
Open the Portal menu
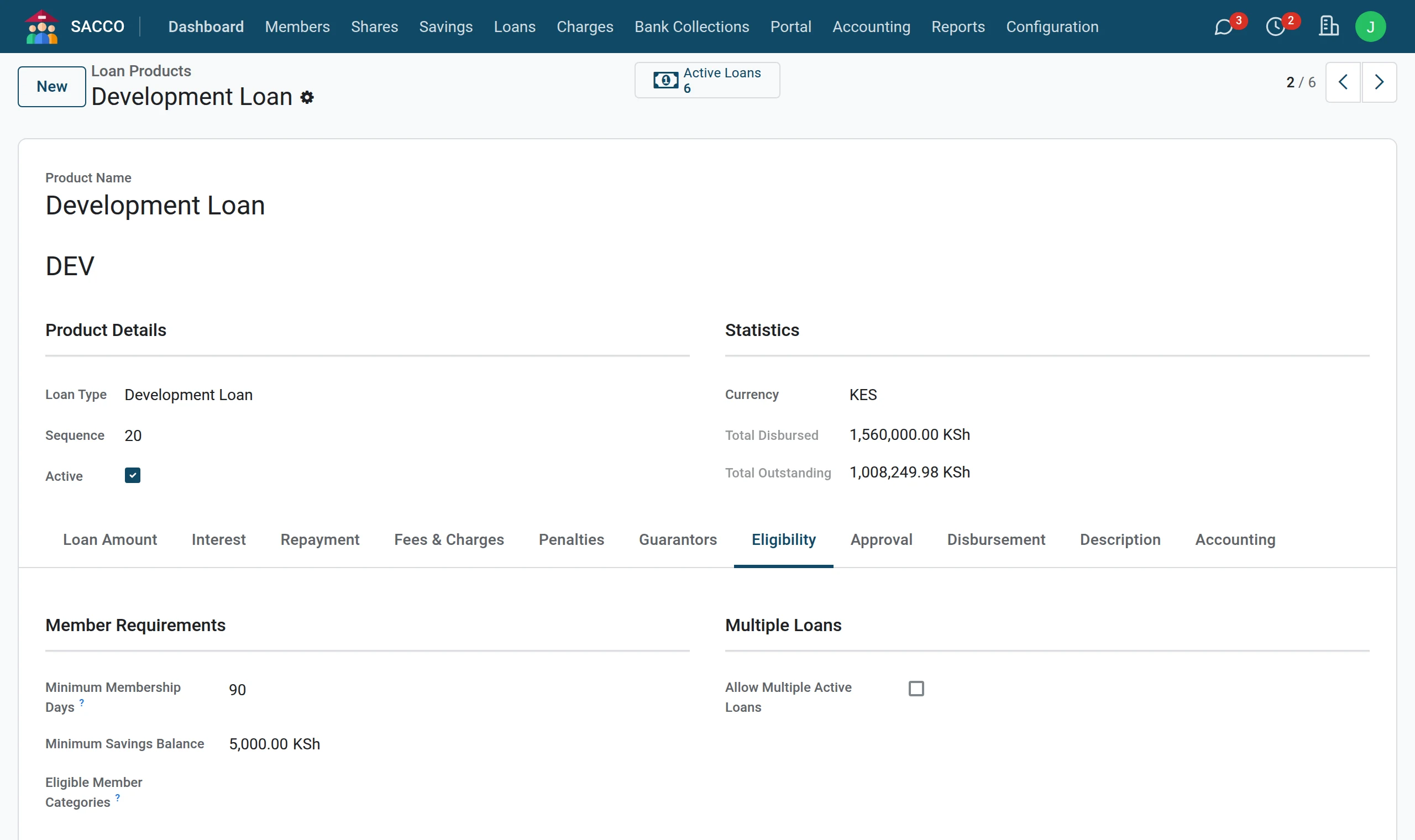[791, 27]
